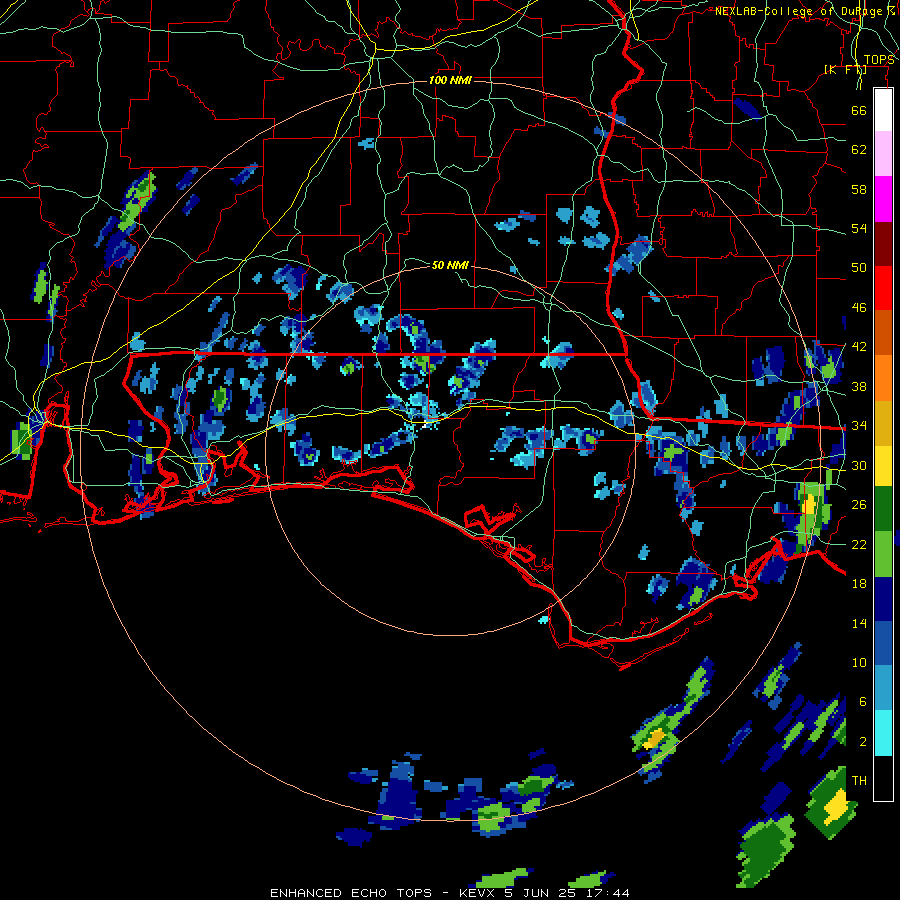Viewport: 900px width, 900px height.
Task: Click the 30 legend value
Action: pos(859,465)
